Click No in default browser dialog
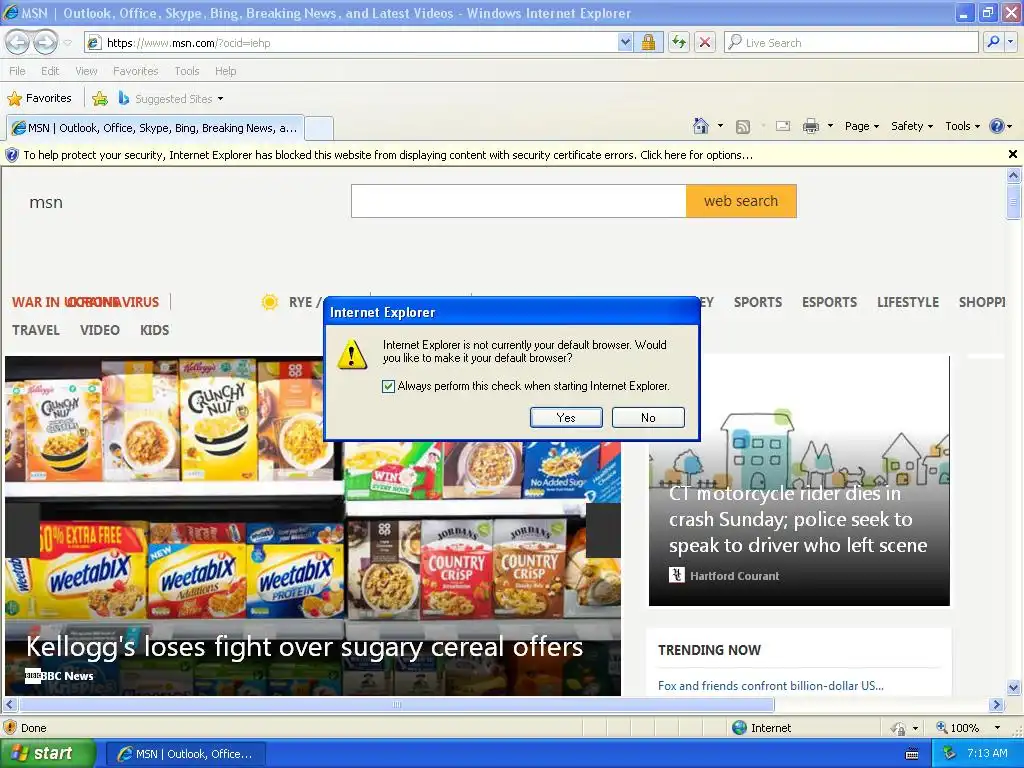1024x768 pixels. pos(648,417)
